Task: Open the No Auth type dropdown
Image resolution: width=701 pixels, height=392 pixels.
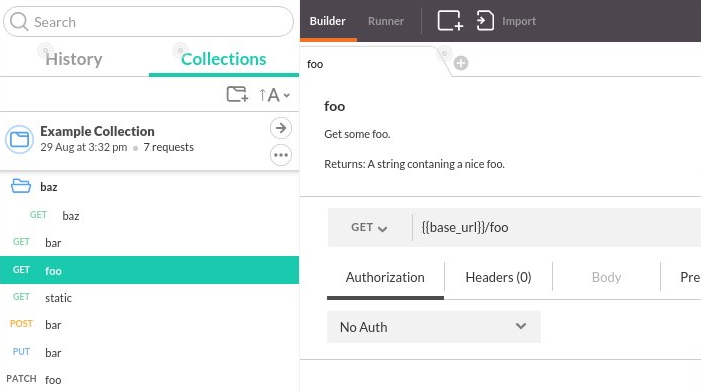Action: 434,327
